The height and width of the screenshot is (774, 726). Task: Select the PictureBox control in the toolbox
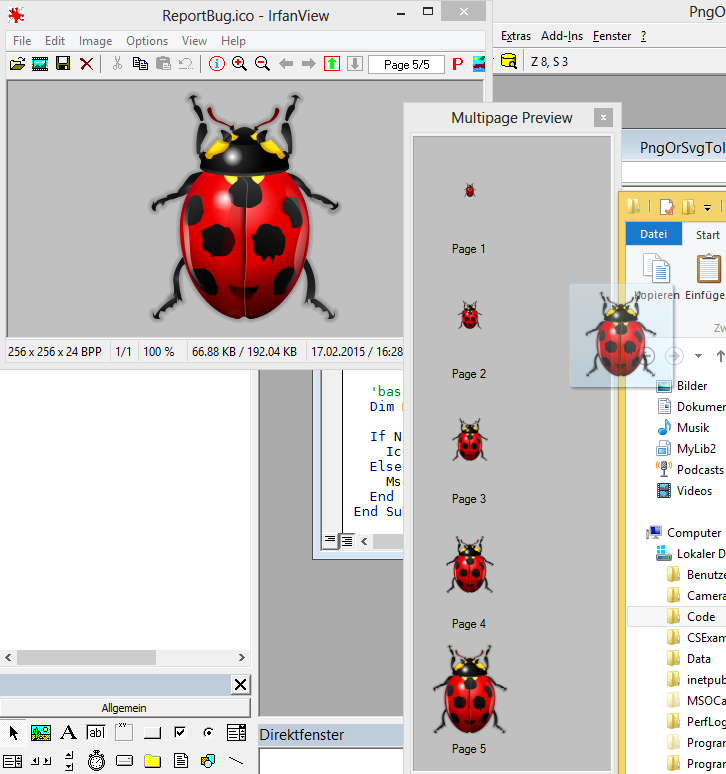click(x=41, y=733)
